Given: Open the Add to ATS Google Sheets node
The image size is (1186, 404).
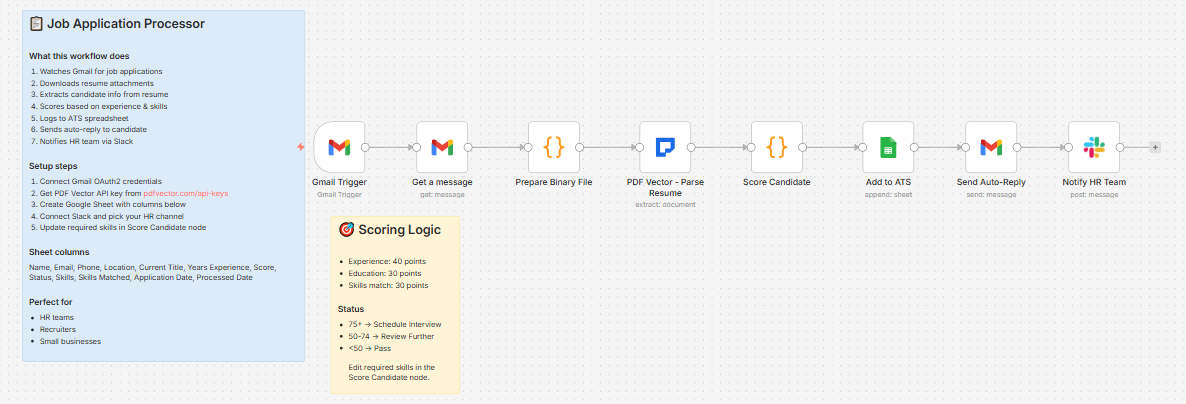Looking at the screenshot, I should [x=888, y=147].
